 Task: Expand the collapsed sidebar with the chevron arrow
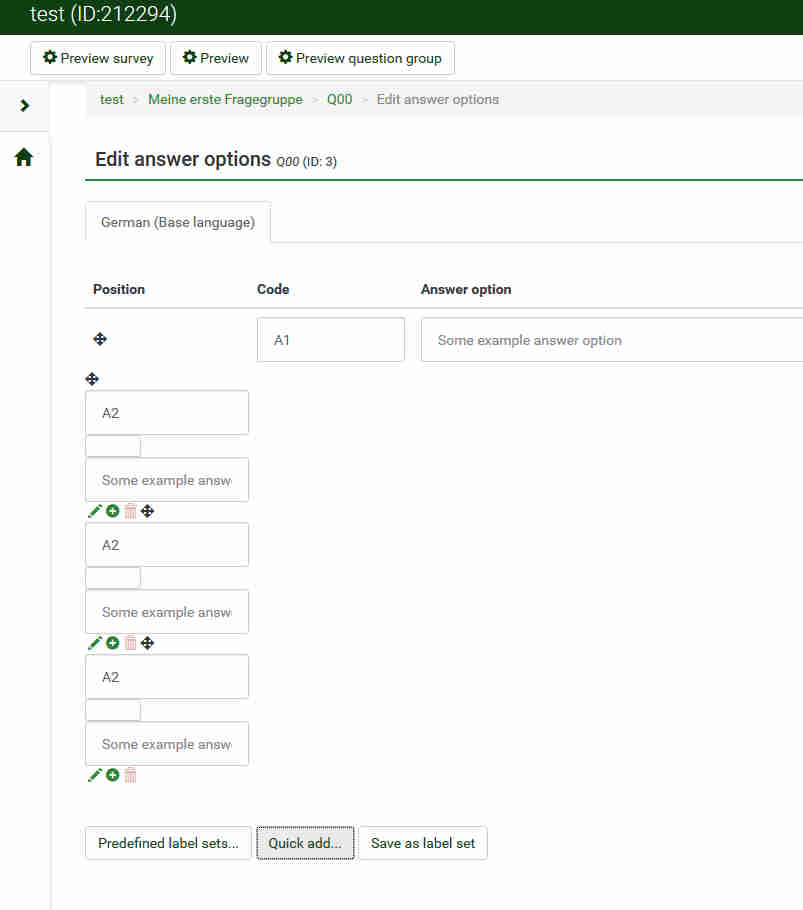click(25, 105)
